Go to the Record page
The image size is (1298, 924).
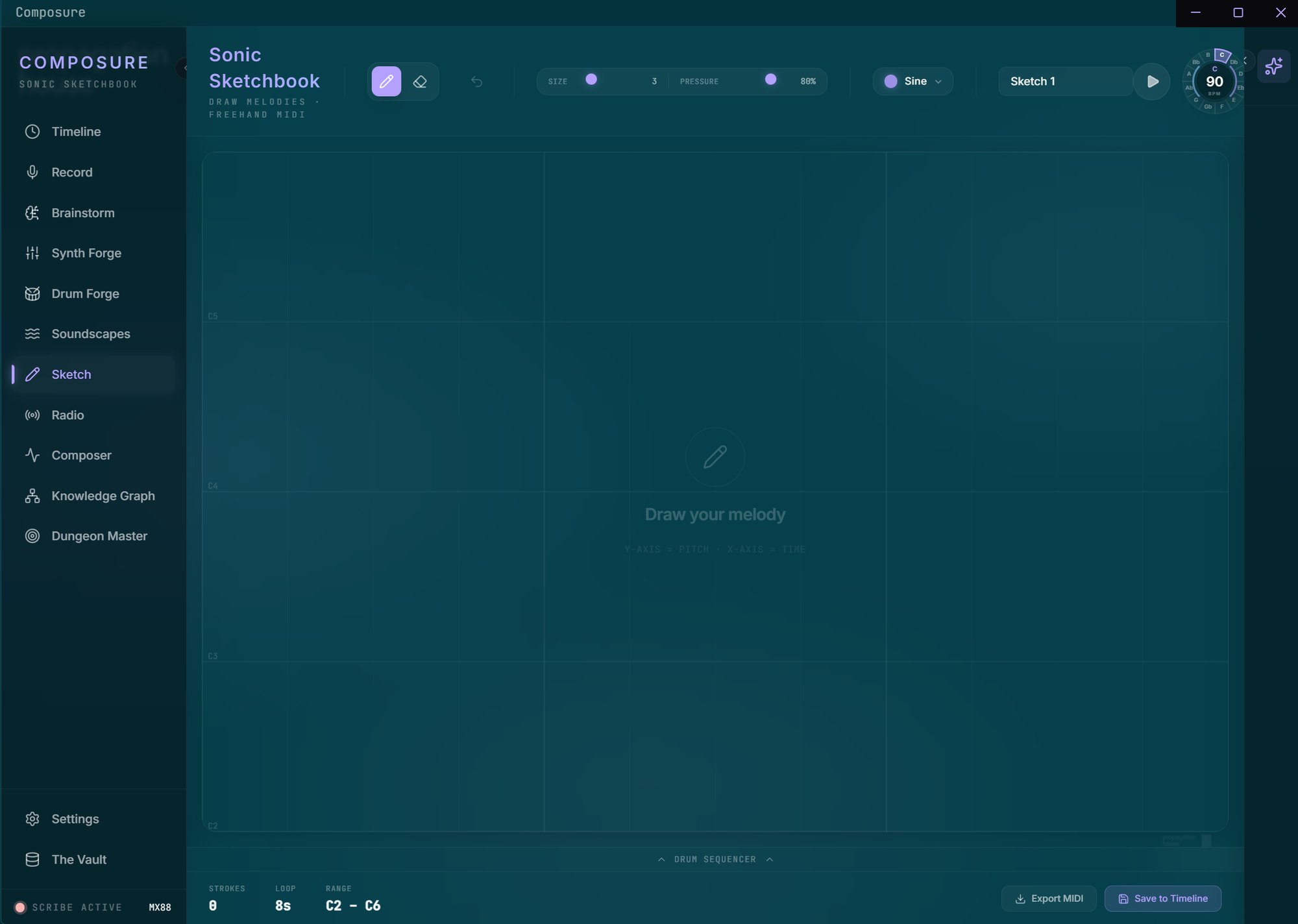[x=93, y=172]
